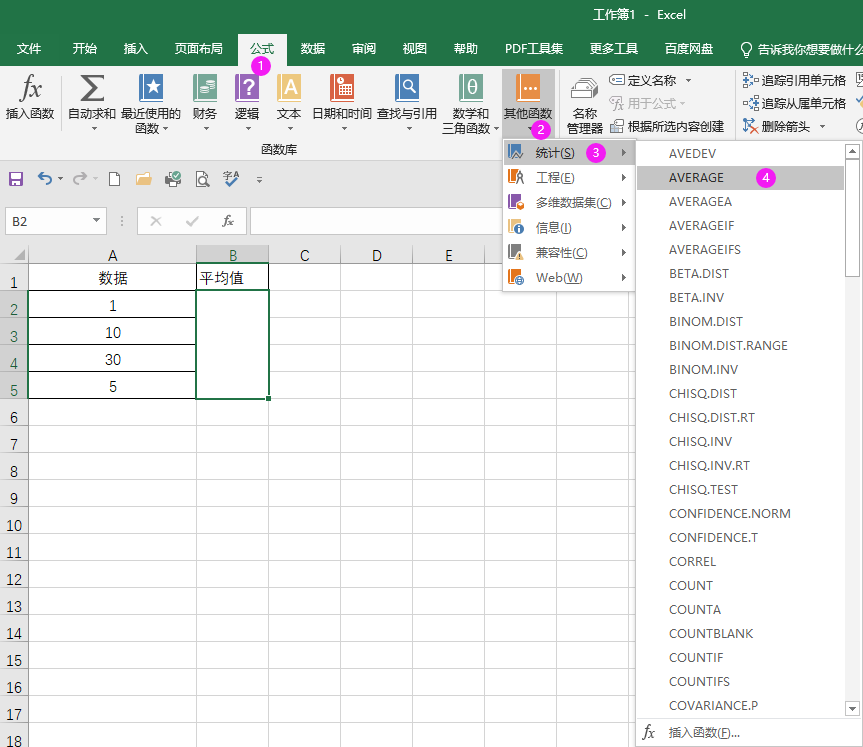Click the AutoSum sigma icon
The height and width of the screenshot is (747, 863).
pos(92,89)
